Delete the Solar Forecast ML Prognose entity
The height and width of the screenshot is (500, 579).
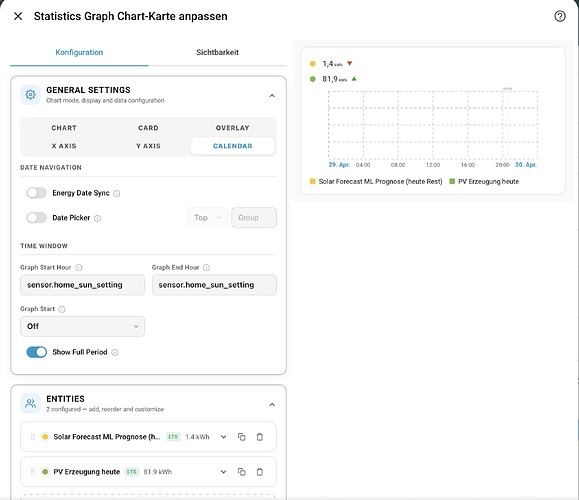260,437
